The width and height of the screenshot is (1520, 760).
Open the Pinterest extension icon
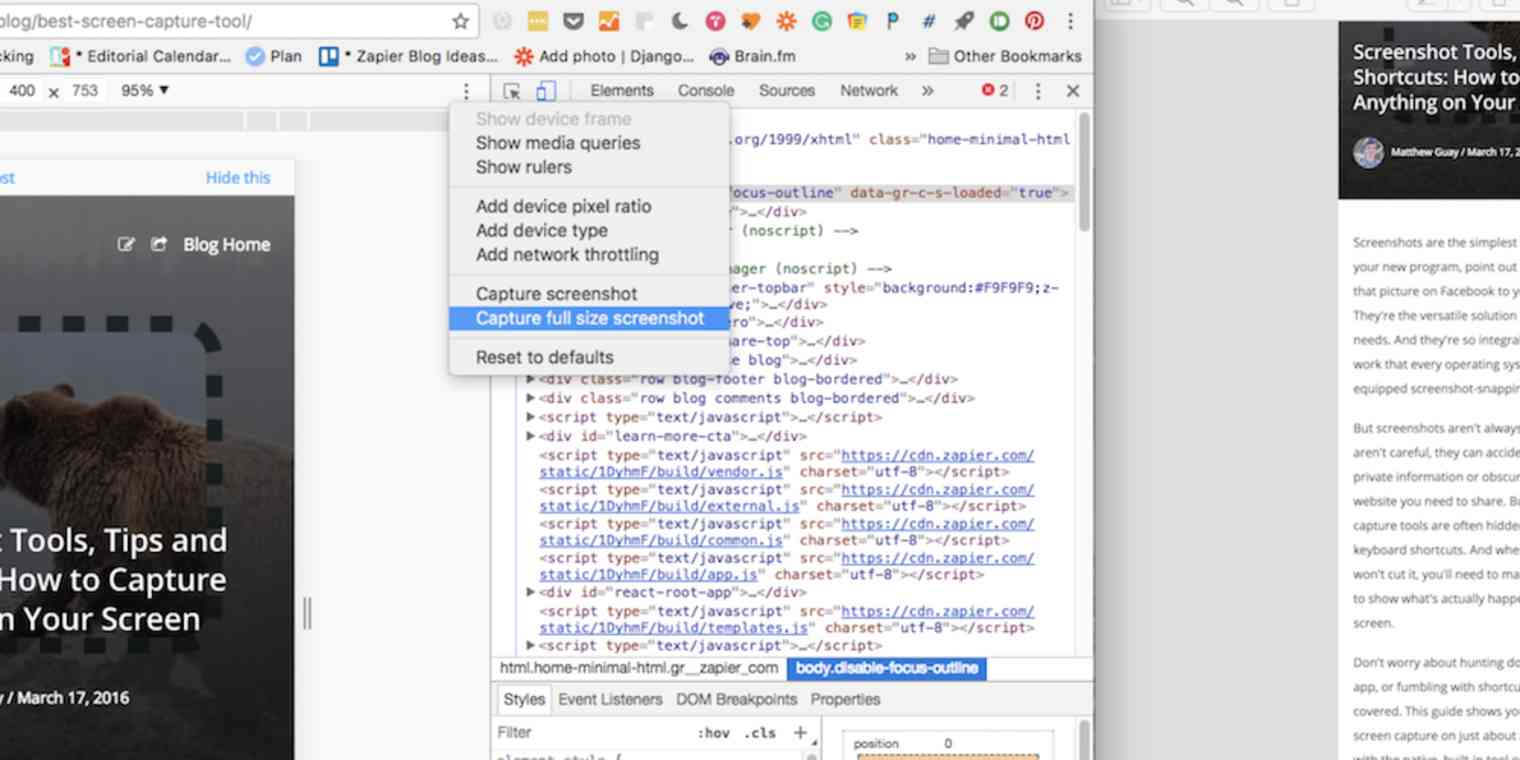1035,21
